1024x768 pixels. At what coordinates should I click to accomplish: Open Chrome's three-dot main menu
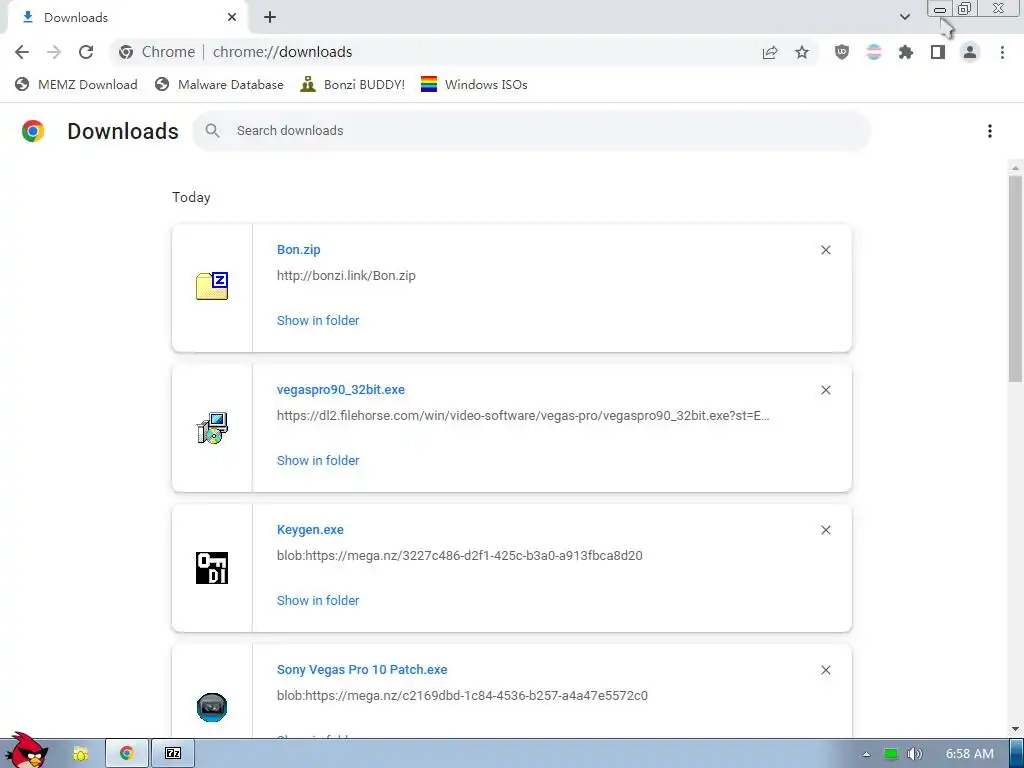[1002, 52]
